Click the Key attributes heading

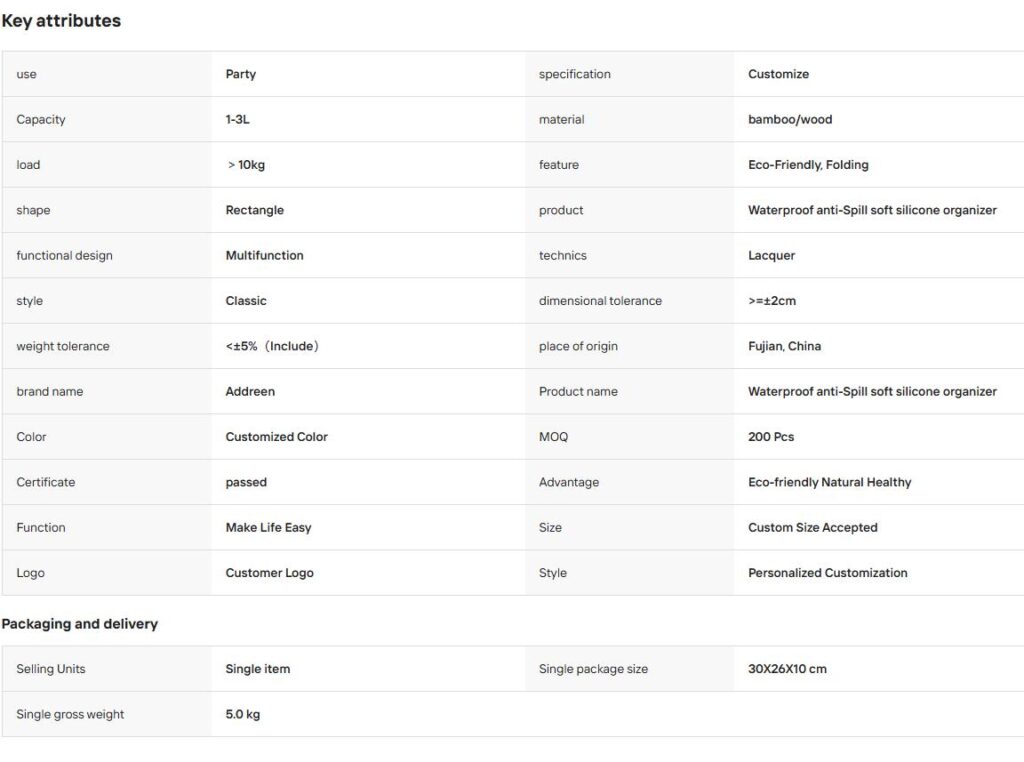[x=61, y=21]
